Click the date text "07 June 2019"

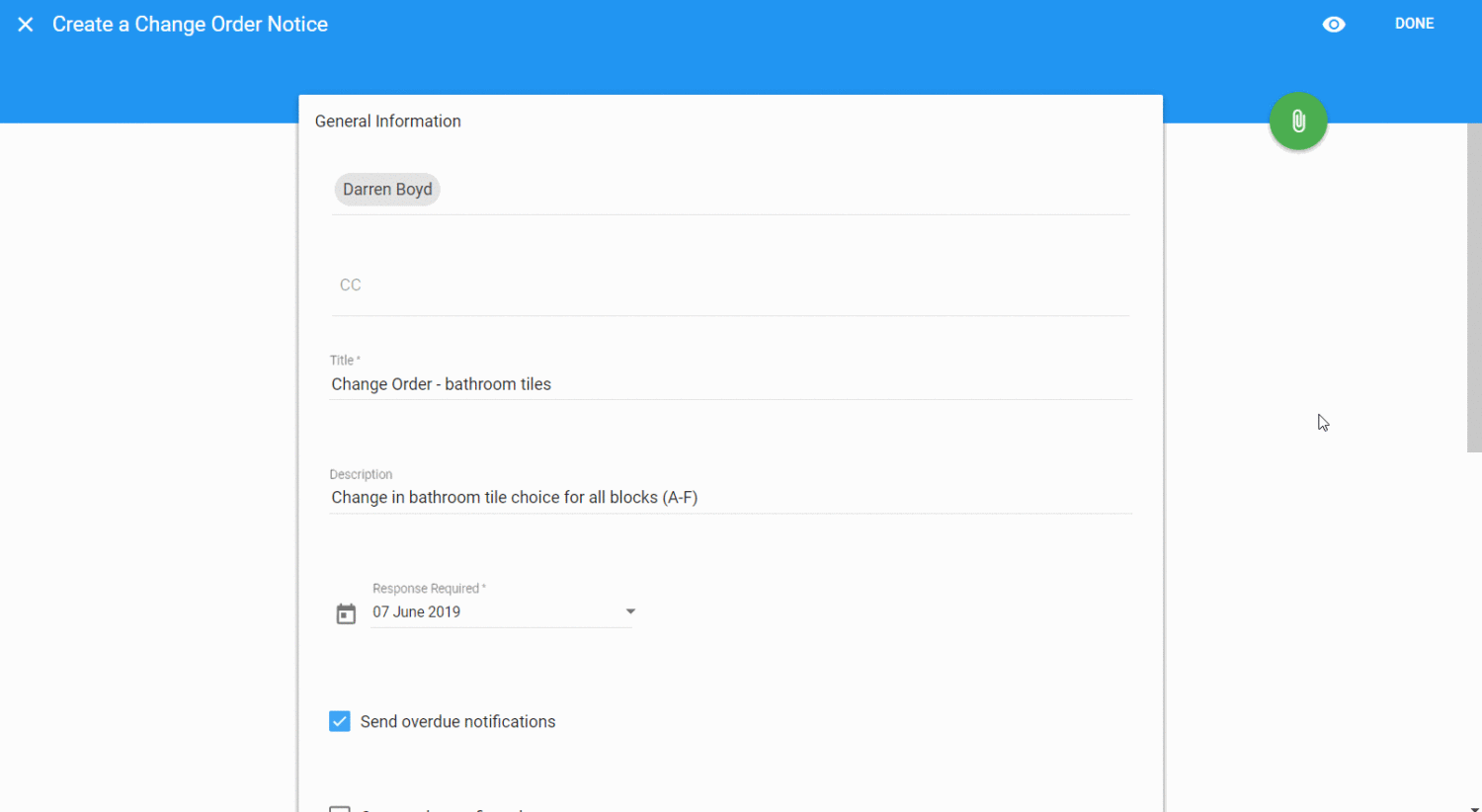coord(416,611)
